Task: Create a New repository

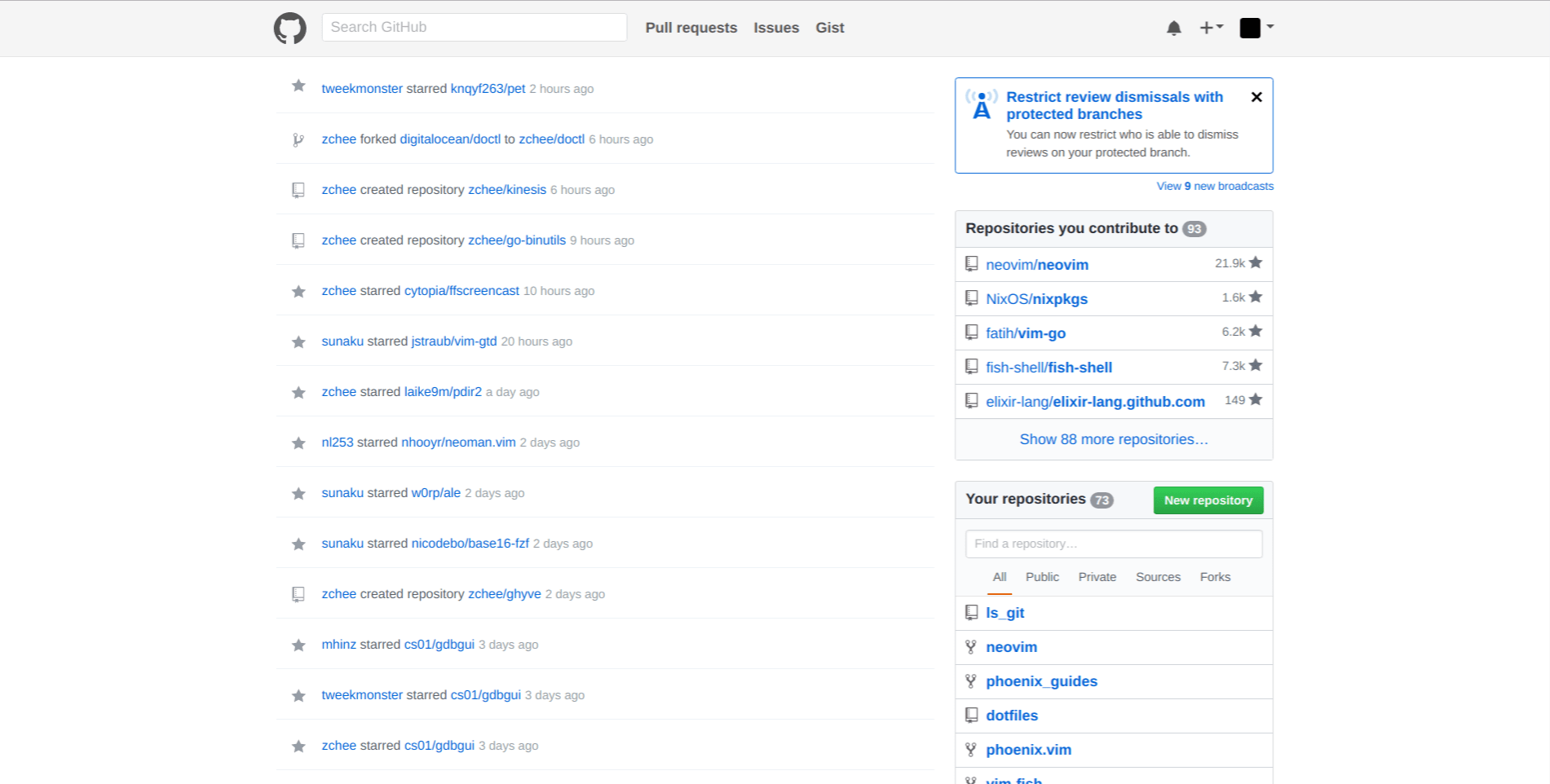Action: pos(1208,500)
